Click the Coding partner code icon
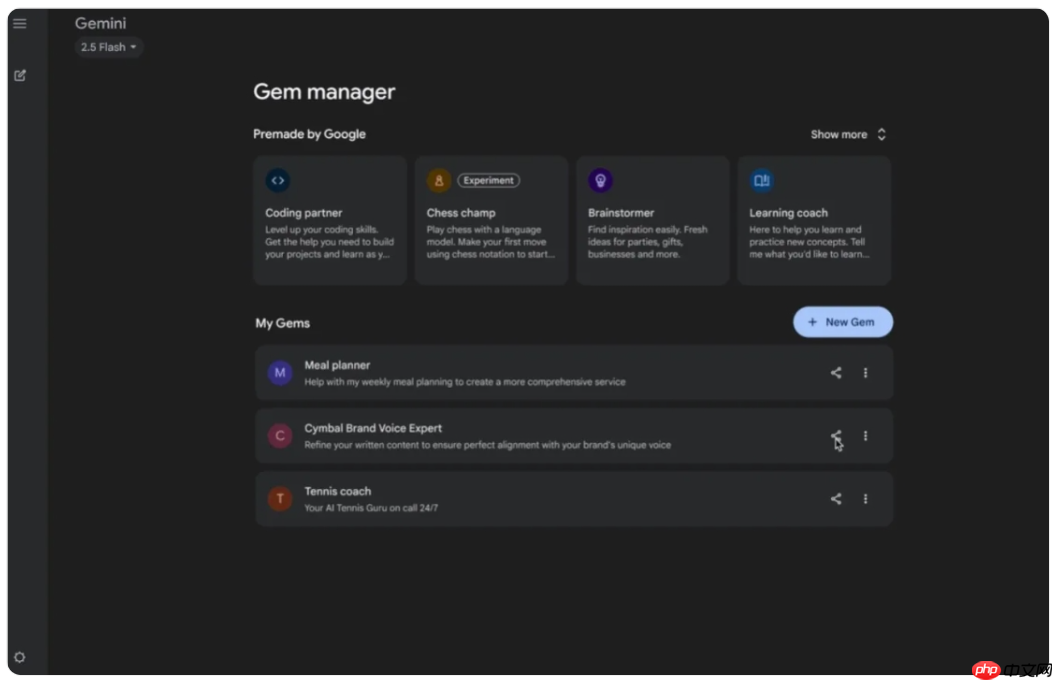Viewport: 1053px width, 680px height. pyautogui.click(x=278, y=181)
